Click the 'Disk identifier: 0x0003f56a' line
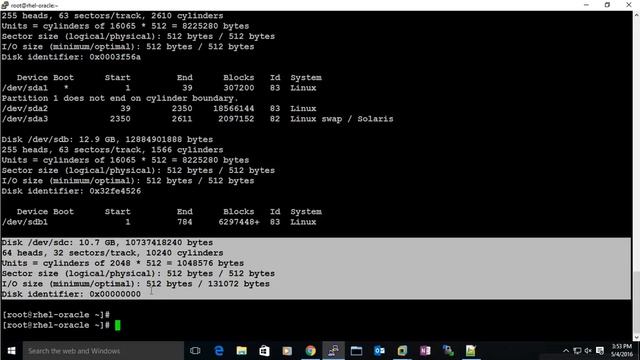640x360 pixels. click(71, 57)
